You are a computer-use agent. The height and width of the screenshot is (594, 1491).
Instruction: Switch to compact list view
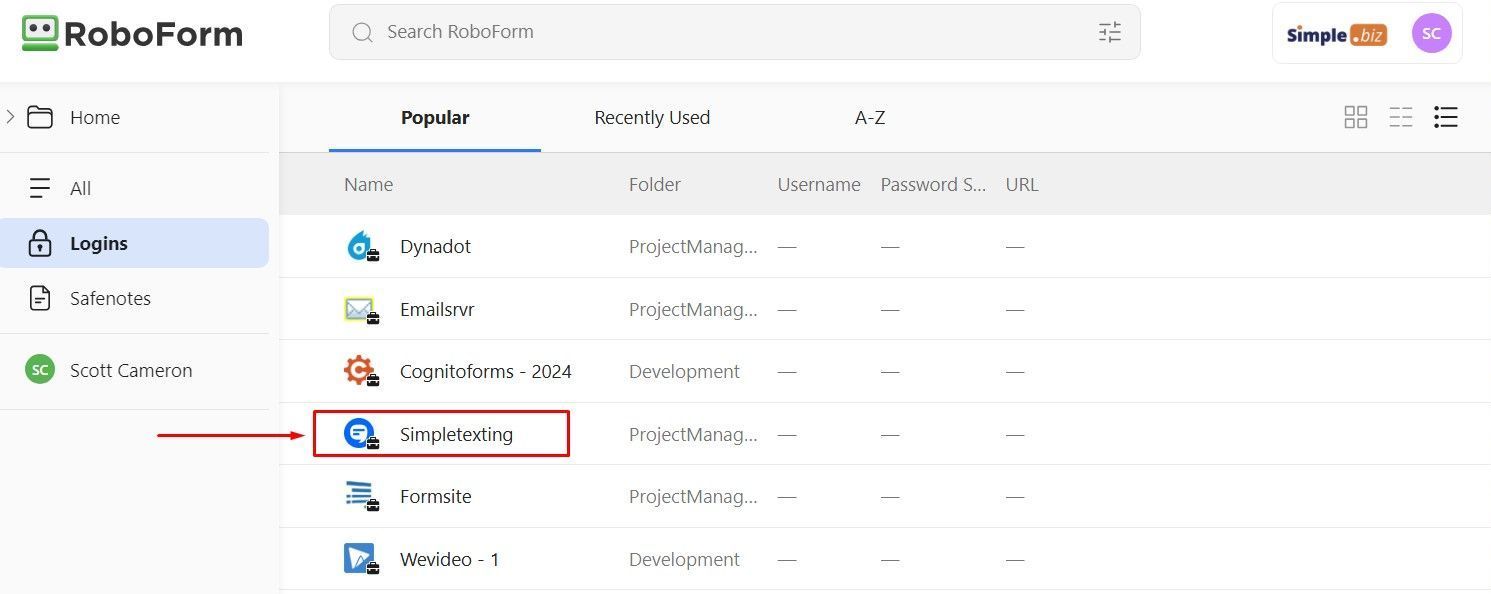tap(1401, 118)
